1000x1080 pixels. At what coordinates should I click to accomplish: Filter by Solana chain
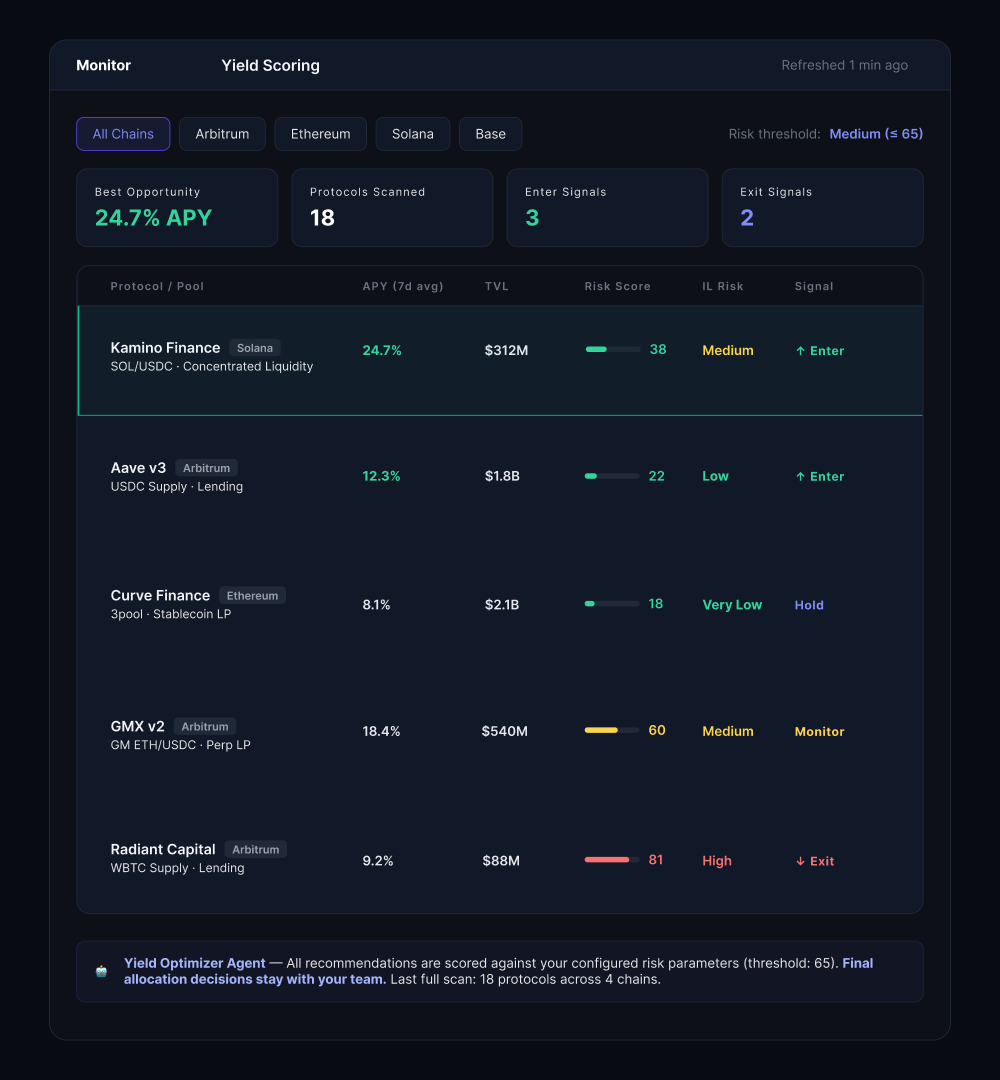click(x=413, y=134)
